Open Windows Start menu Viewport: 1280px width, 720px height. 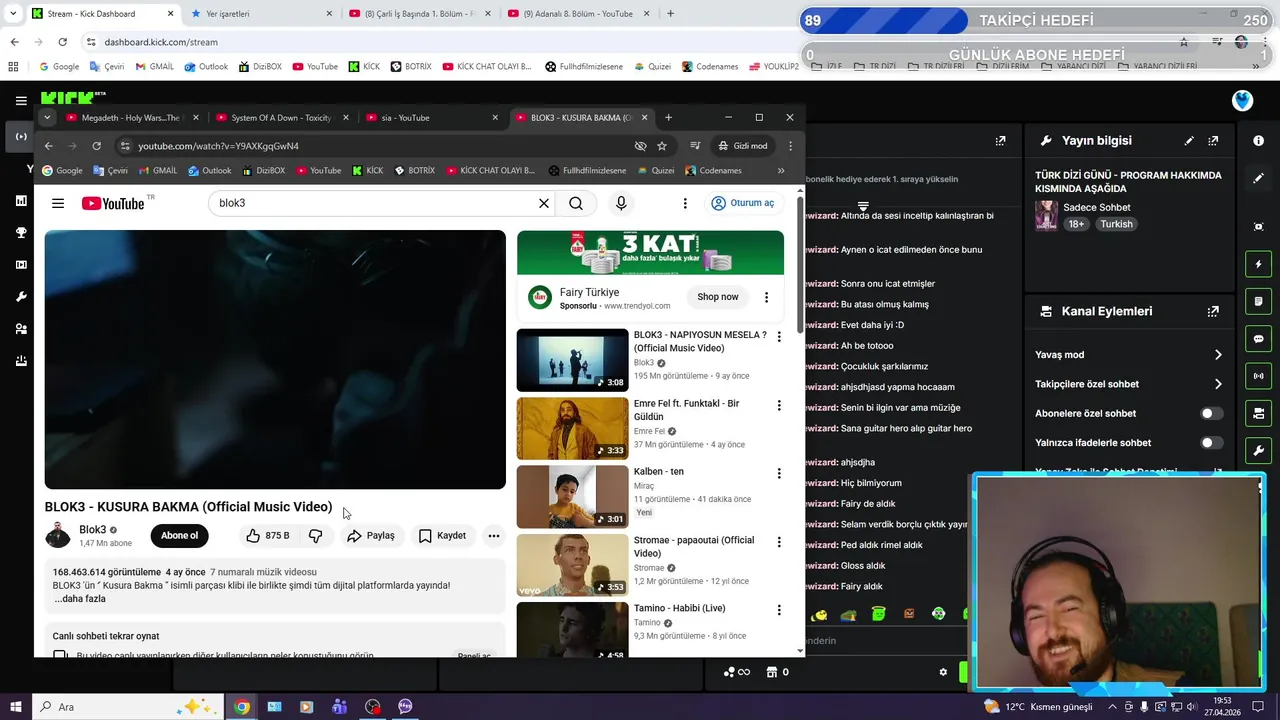14,707
